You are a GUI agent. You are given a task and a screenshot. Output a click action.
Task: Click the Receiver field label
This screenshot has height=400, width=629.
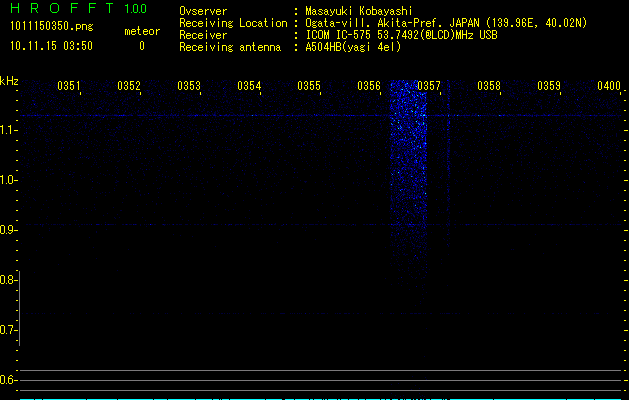coord(203,35)
